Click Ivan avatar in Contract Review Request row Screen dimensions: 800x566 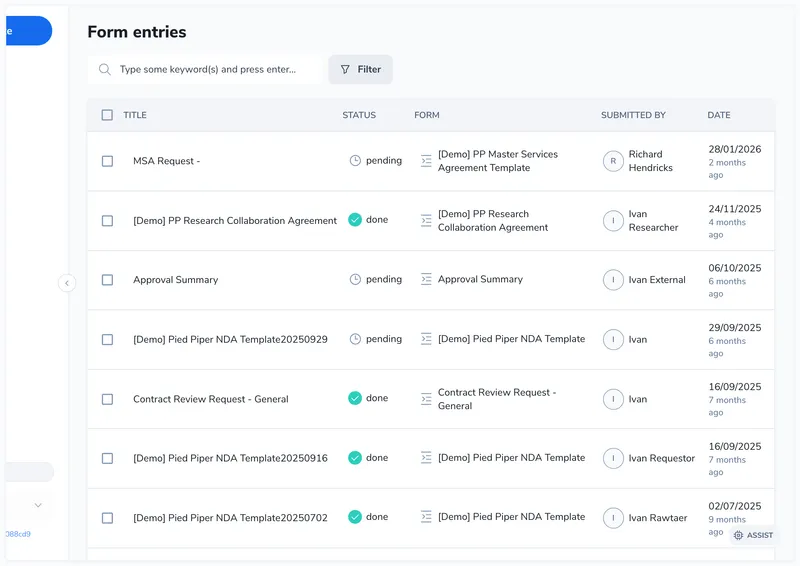613,399
